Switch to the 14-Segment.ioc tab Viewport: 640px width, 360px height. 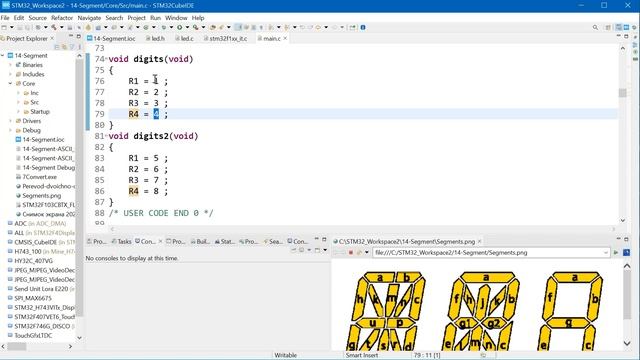111,38
